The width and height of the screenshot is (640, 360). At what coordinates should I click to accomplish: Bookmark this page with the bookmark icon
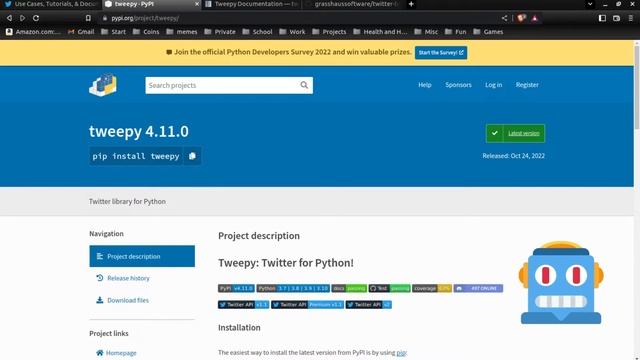click(88, 18)
